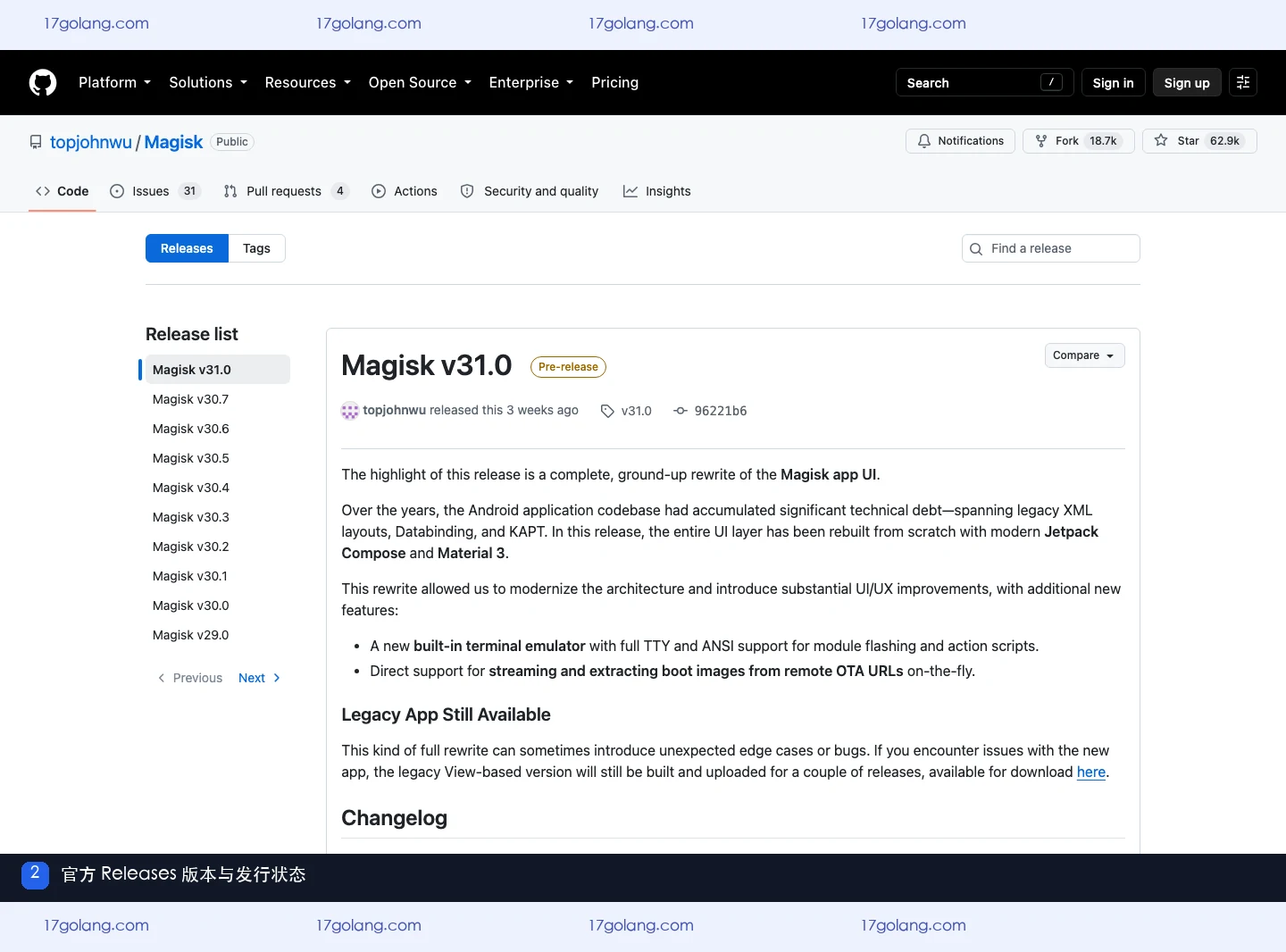Click the Notifications bell button

click(x=960, y=141)
